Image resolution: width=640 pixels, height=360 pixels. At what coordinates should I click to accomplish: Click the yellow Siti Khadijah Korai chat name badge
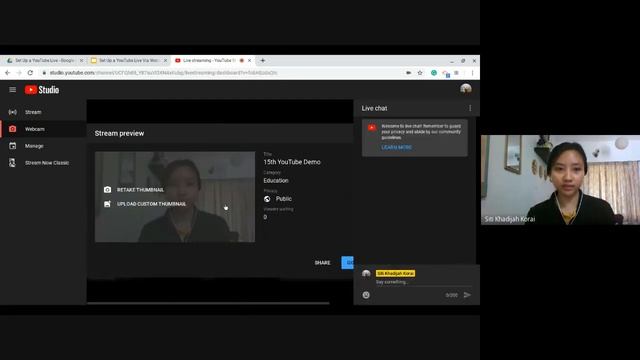pyautogui.click(x=395, y=273)
